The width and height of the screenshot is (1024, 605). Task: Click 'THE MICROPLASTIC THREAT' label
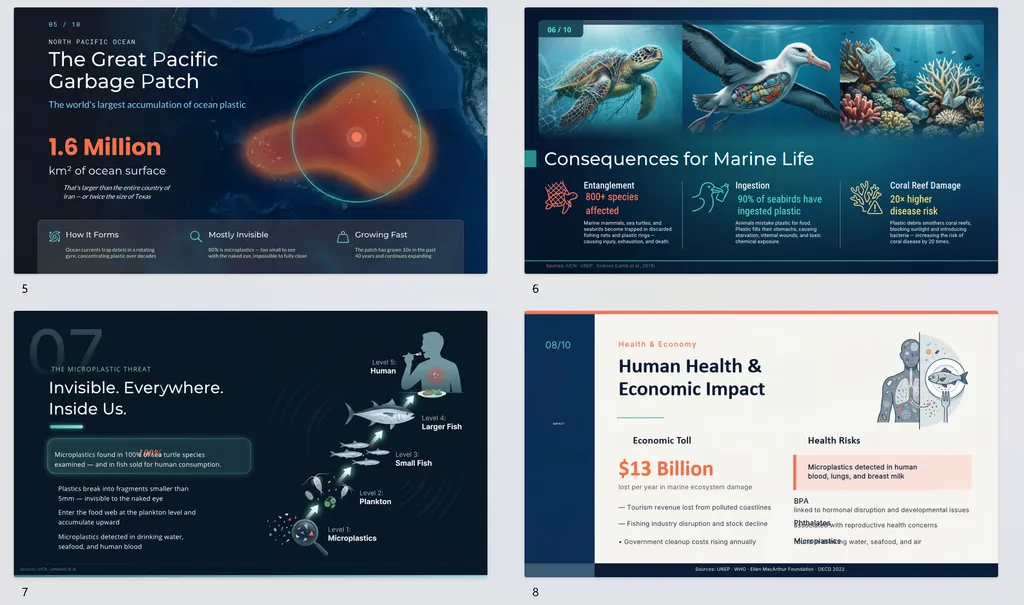tap(101, 369)
